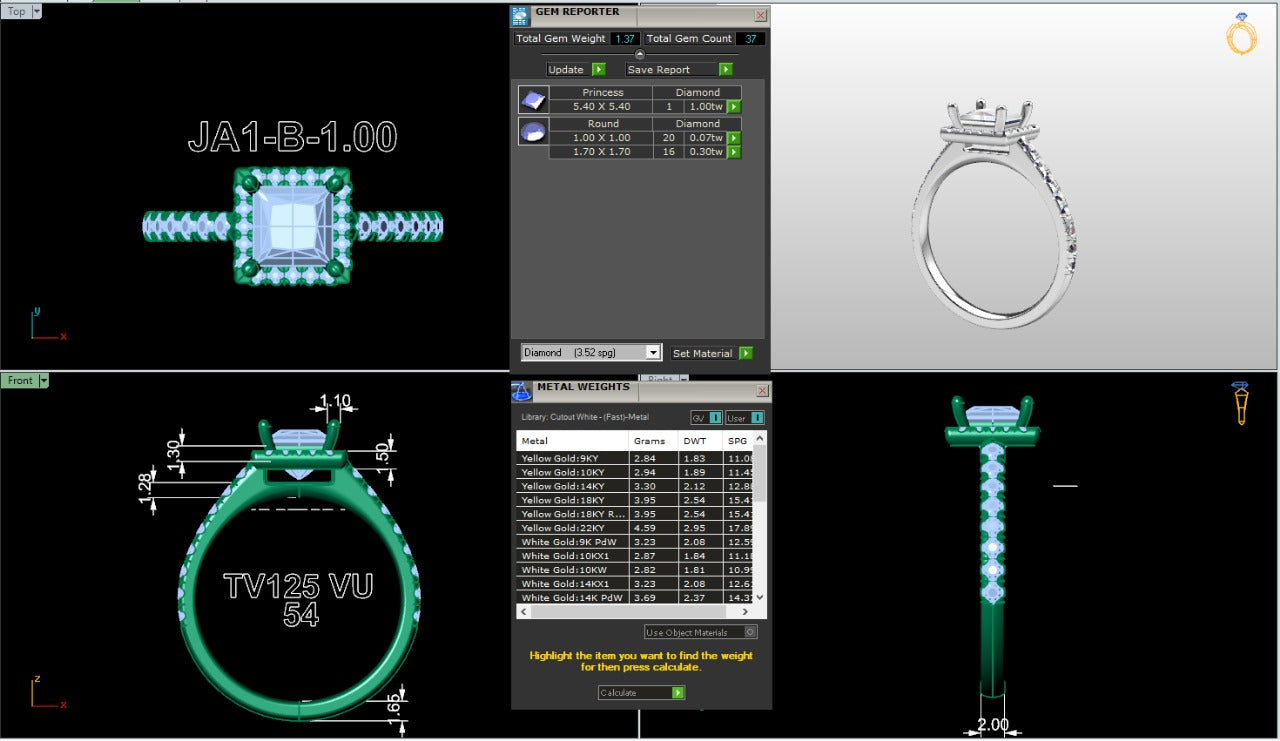Select the Yellow Gold:18KY R... row

[634, 514]
